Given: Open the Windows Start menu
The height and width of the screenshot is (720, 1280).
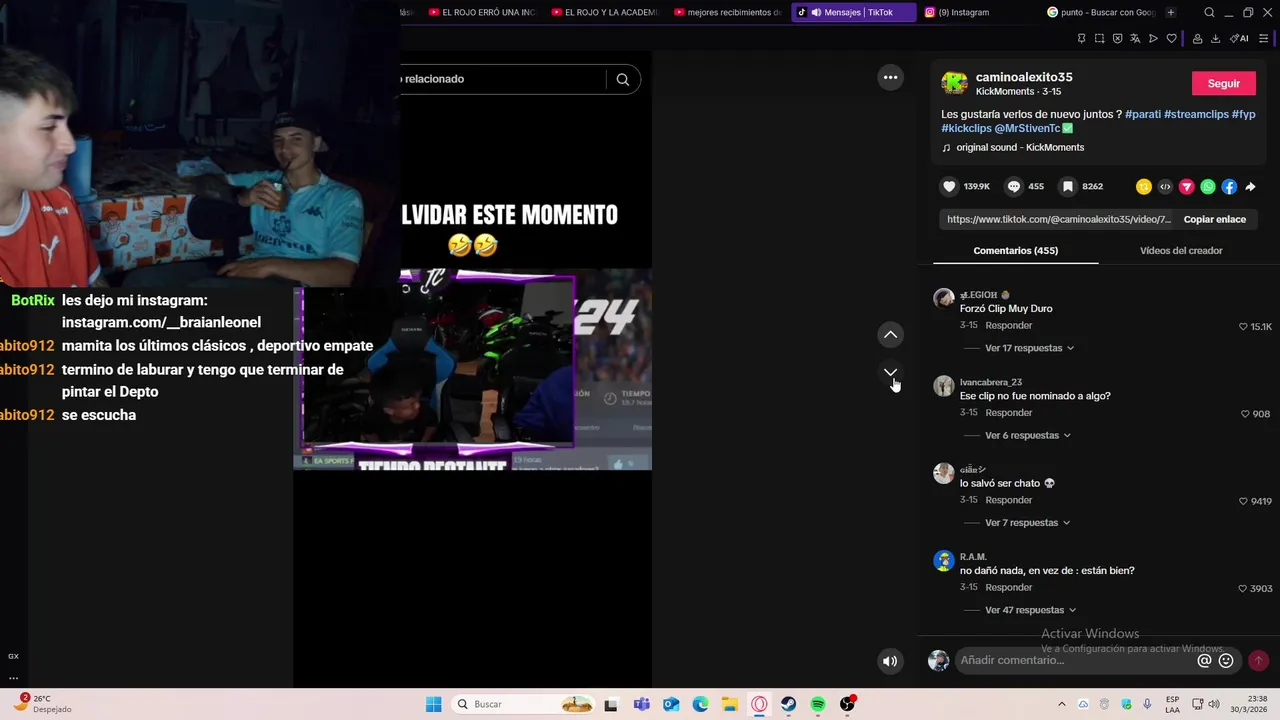Looking at the screenshot, I should [433, 704].
